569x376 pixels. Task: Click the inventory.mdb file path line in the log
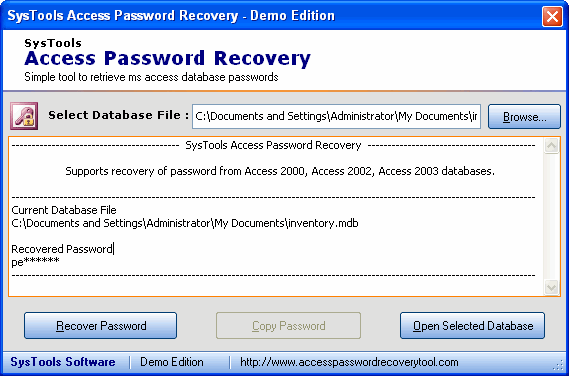[x=185, y=223]
